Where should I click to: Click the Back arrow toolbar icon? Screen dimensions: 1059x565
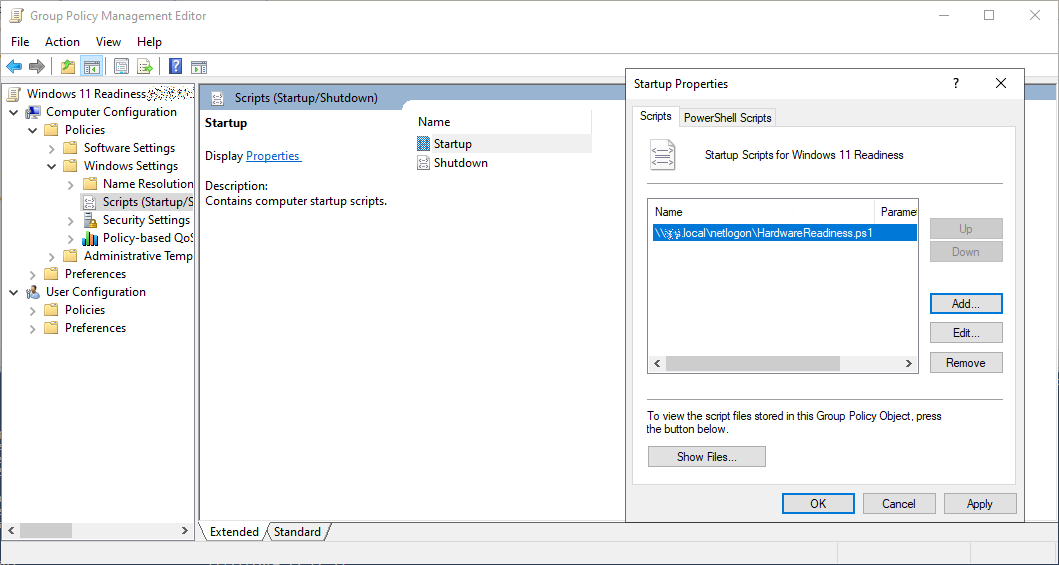(x=14, y=67)
